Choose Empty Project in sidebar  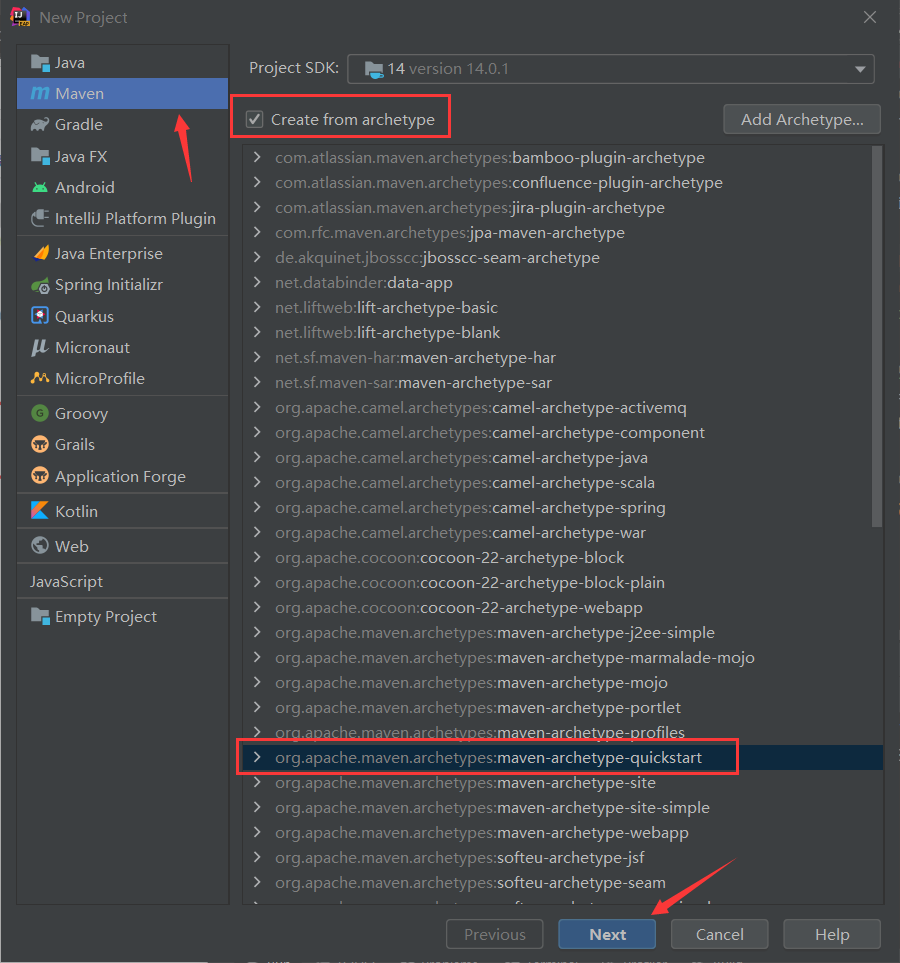105,617
